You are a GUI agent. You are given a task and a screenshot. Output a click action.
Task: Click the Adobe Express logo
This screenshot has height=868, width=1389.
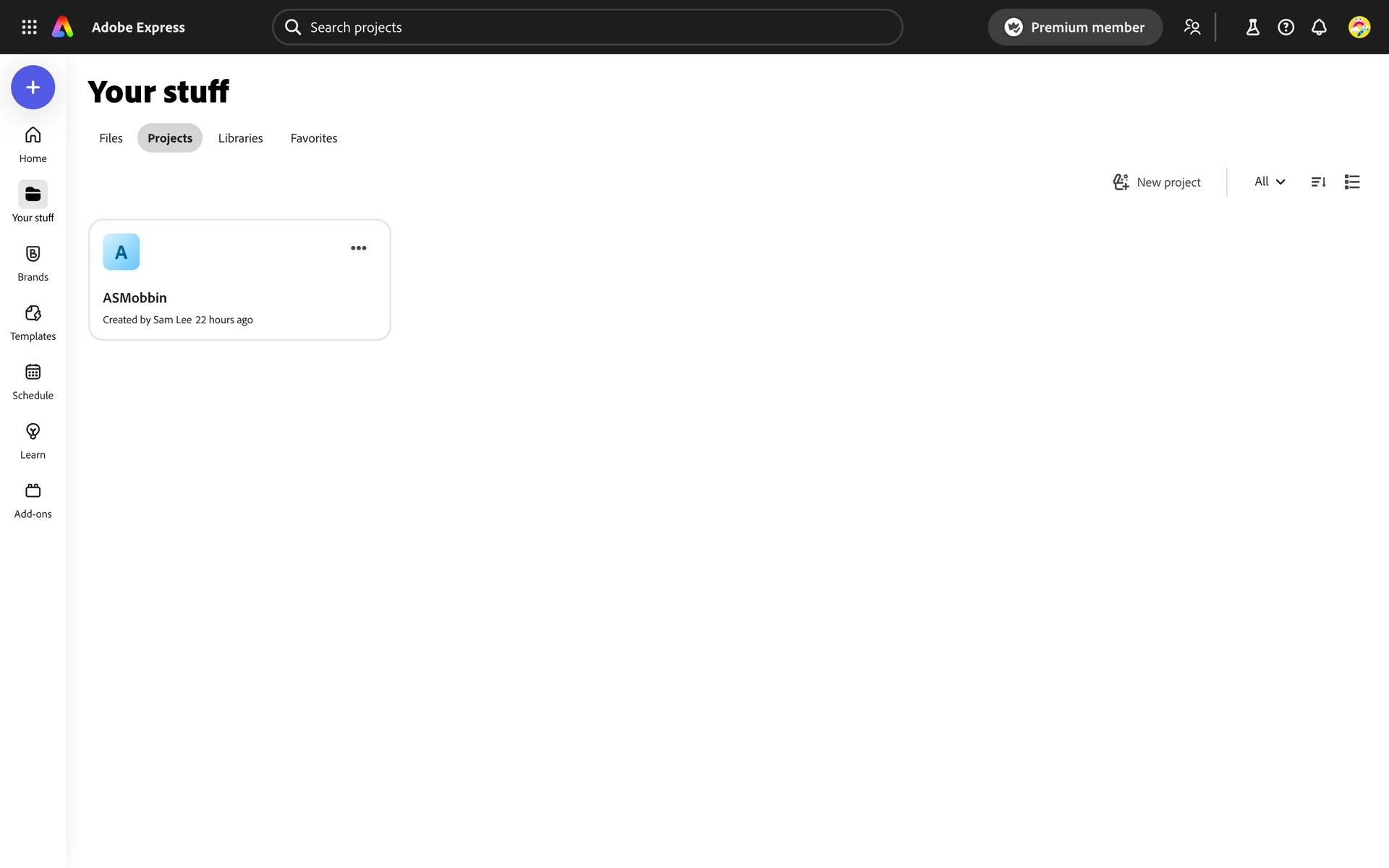point(63,27)
